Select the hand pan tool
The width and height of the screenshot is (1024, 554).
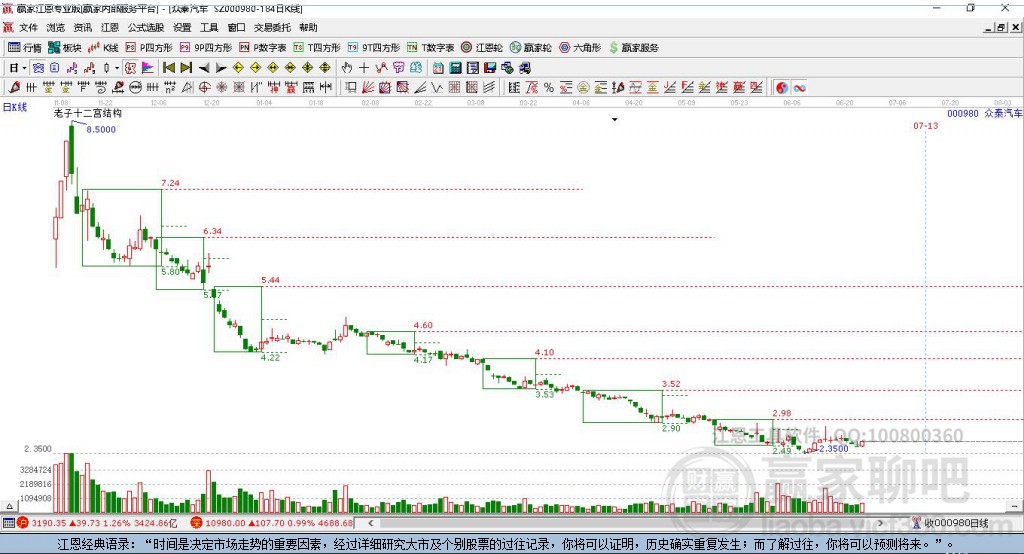(x=347, y=68)
